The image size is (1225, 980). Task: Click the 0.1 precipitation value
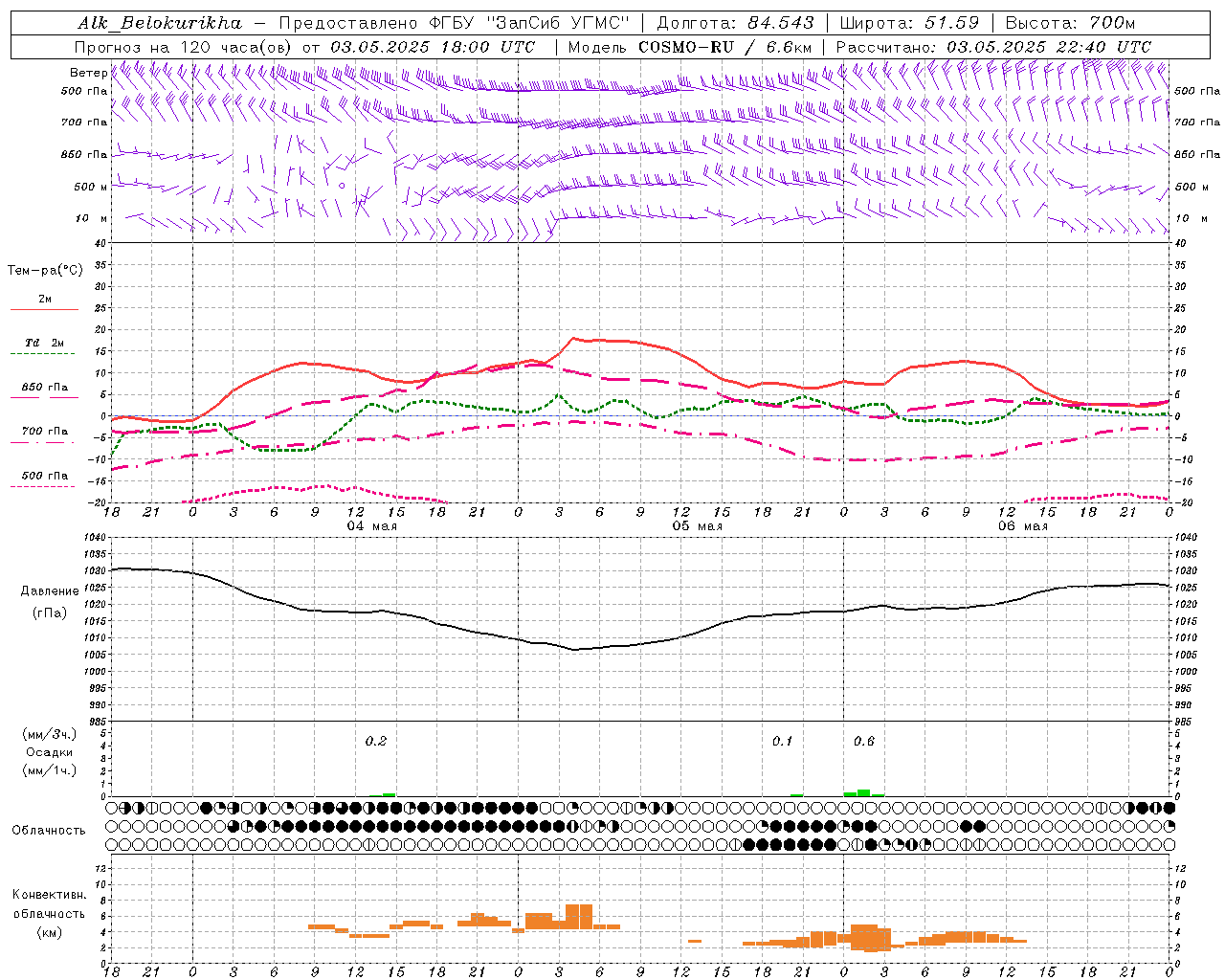click(x=783, y=742)
